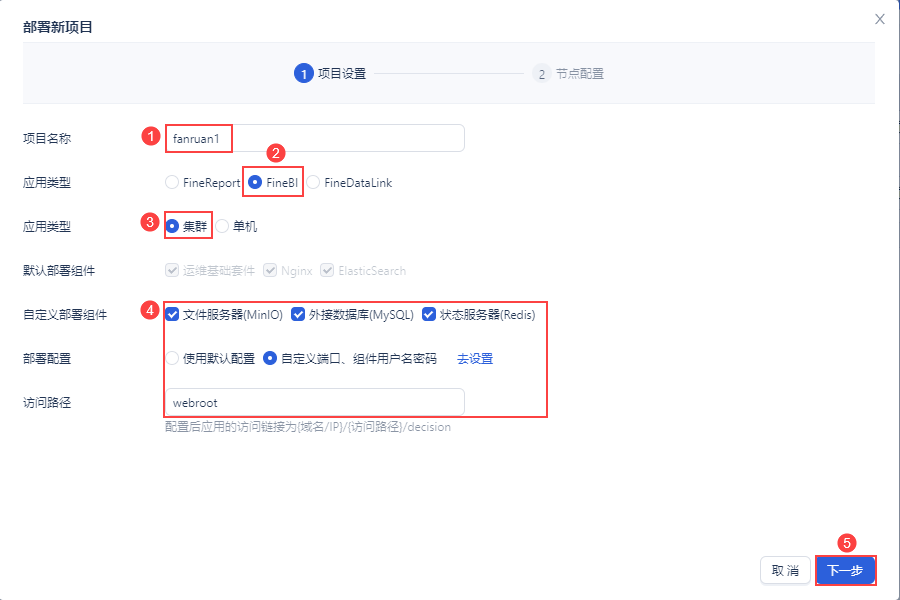Click the 取消 button
Screen dimensions: 900x600
785,570
